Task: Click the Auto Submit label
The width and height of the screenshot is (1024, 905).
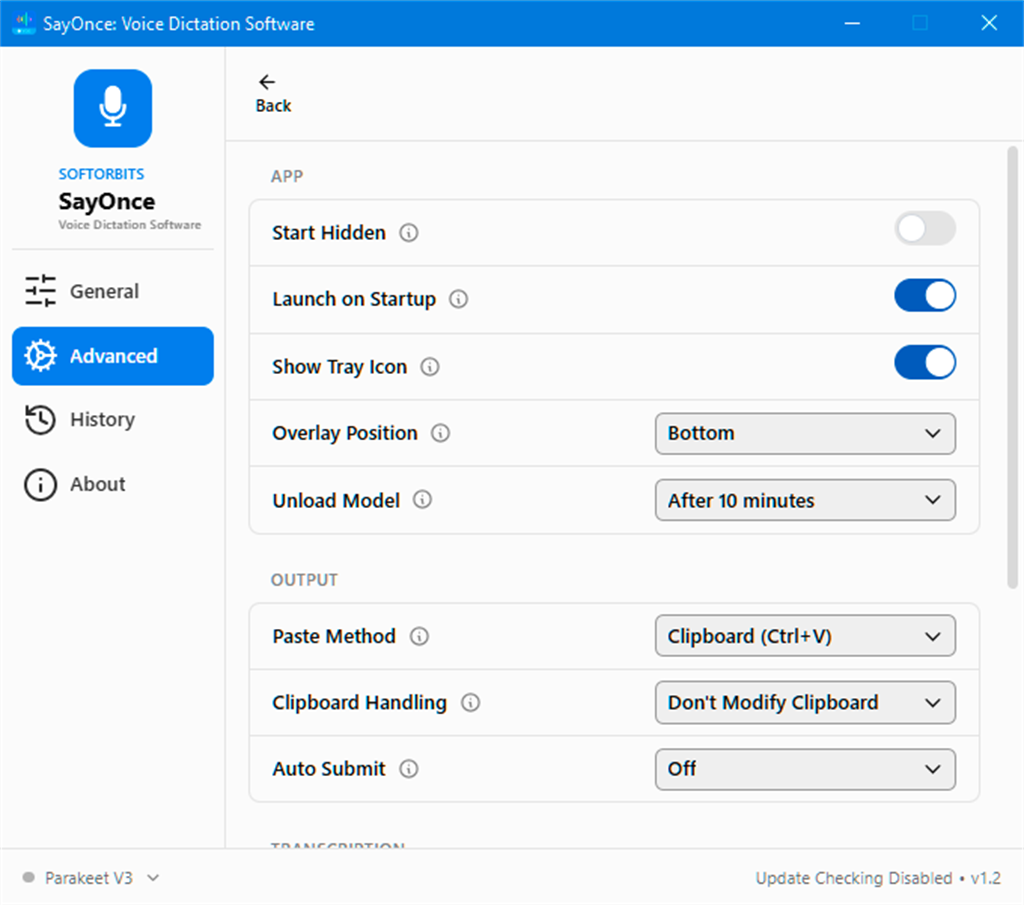Action: point(328,769)
